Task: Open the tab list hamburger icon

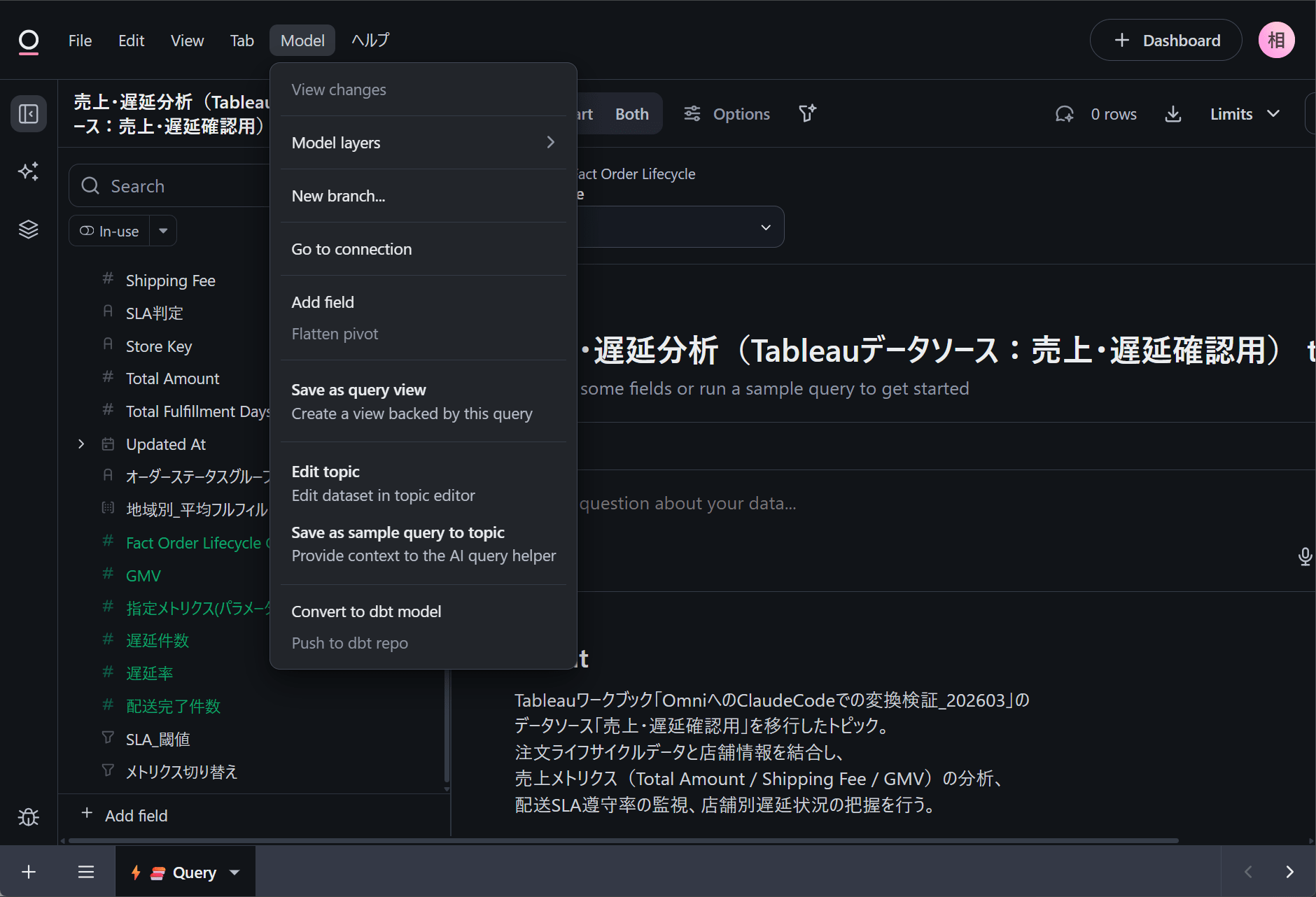Action: click(86, 872)
